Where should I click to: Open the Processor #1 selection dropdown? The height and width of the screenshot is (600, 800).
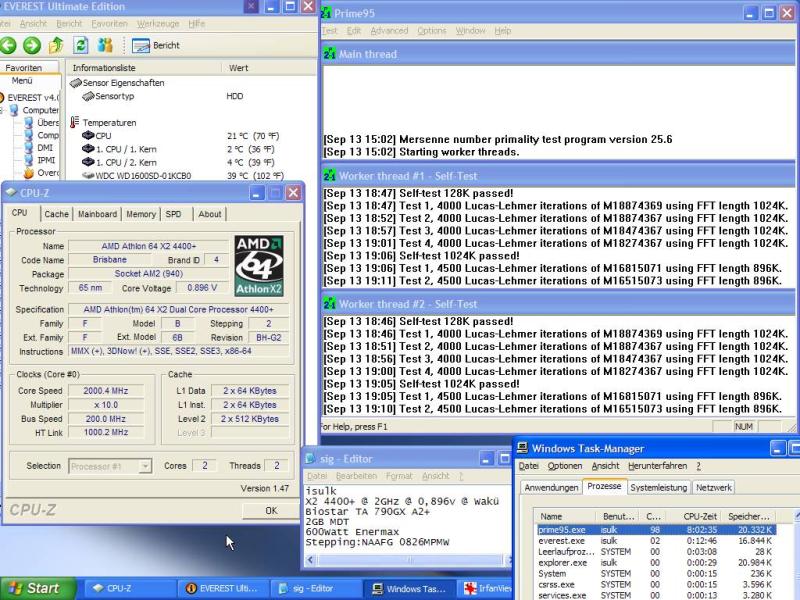coord(145,466)
